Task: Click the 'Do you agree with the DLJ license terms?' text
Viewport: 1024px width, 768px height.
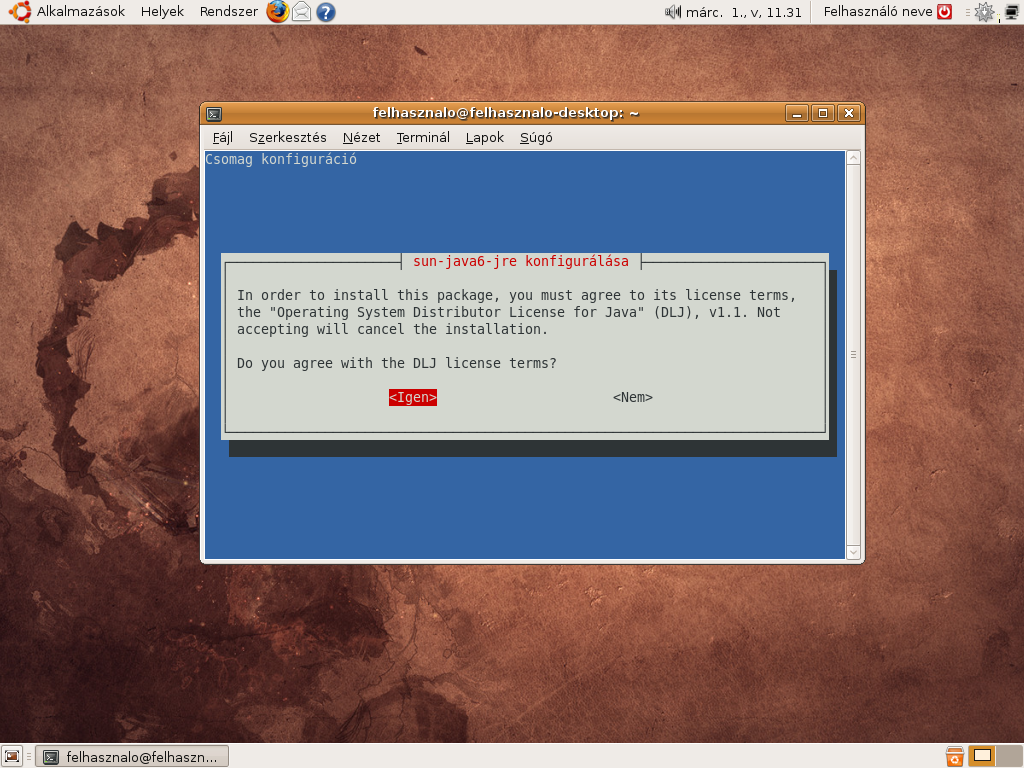Action: coord(396,363)
